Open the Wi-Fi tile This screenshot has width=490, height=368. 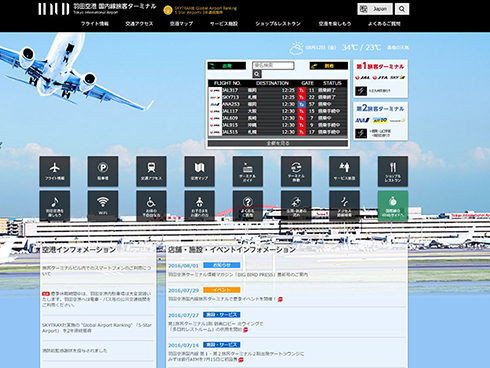pos(103,206)
